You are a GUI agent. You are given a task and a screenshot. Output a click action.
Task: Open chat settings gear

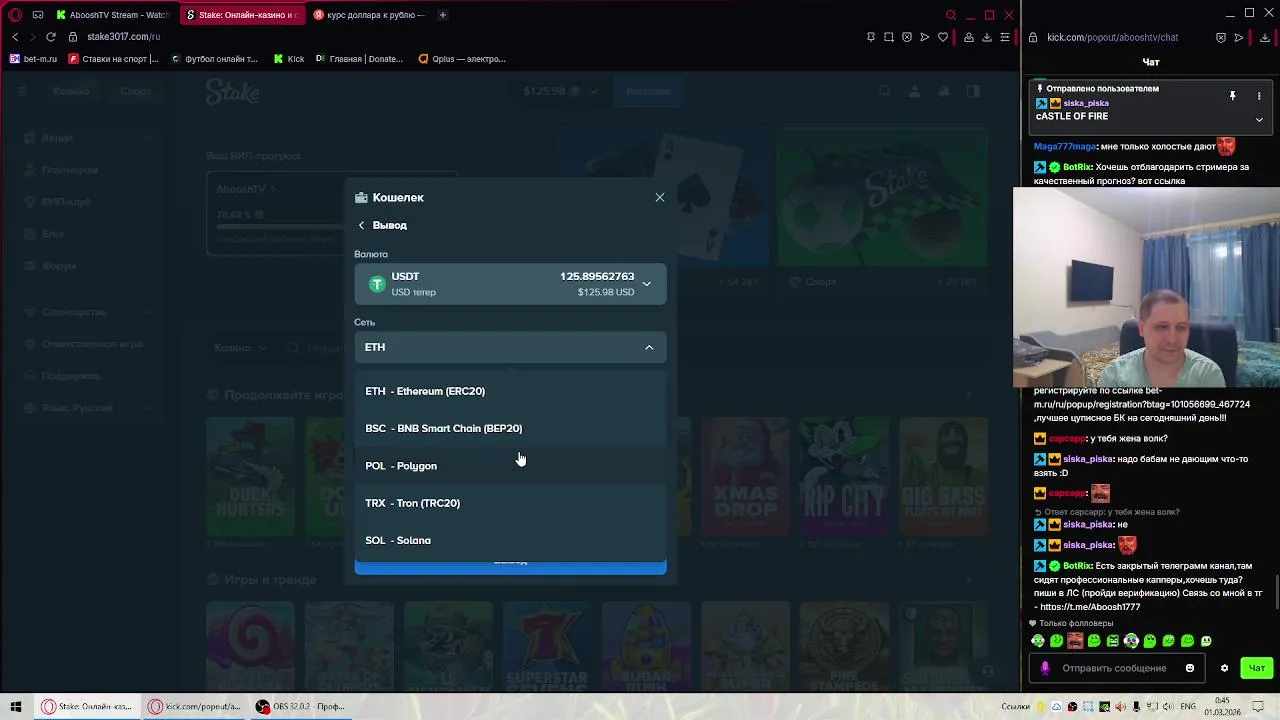click(1224, 668)
